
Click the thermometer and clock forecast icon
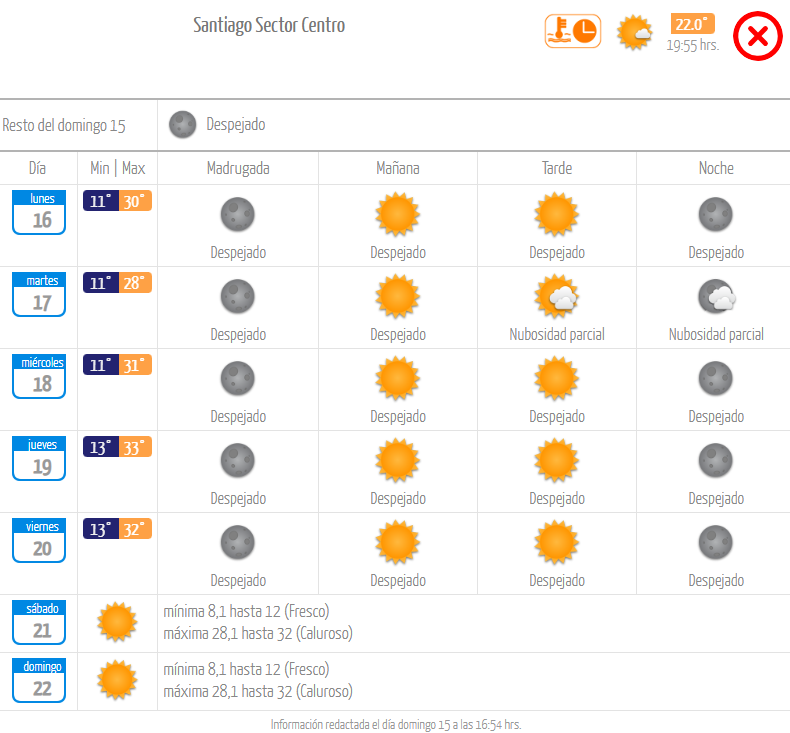(572, 31)
